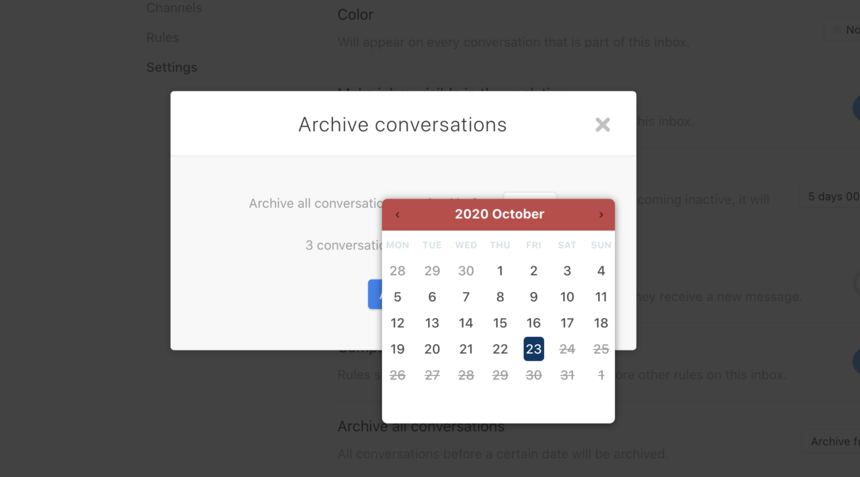Set date to October 22

(x=500, y=349)
